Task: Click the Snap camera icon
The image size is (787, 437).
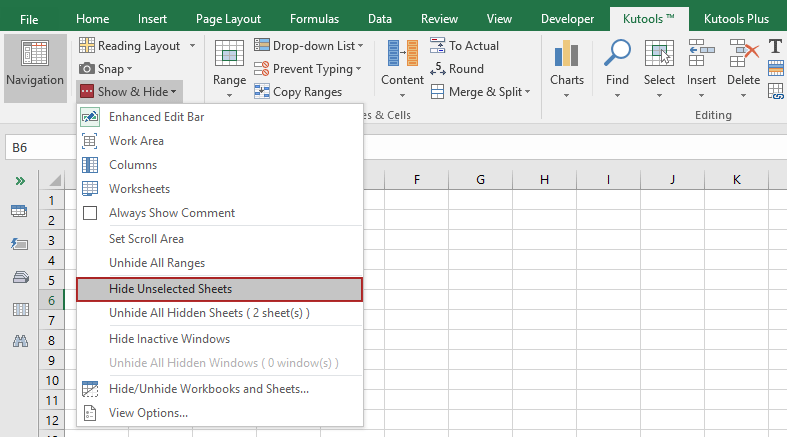Action: click(x=86, y=68)
